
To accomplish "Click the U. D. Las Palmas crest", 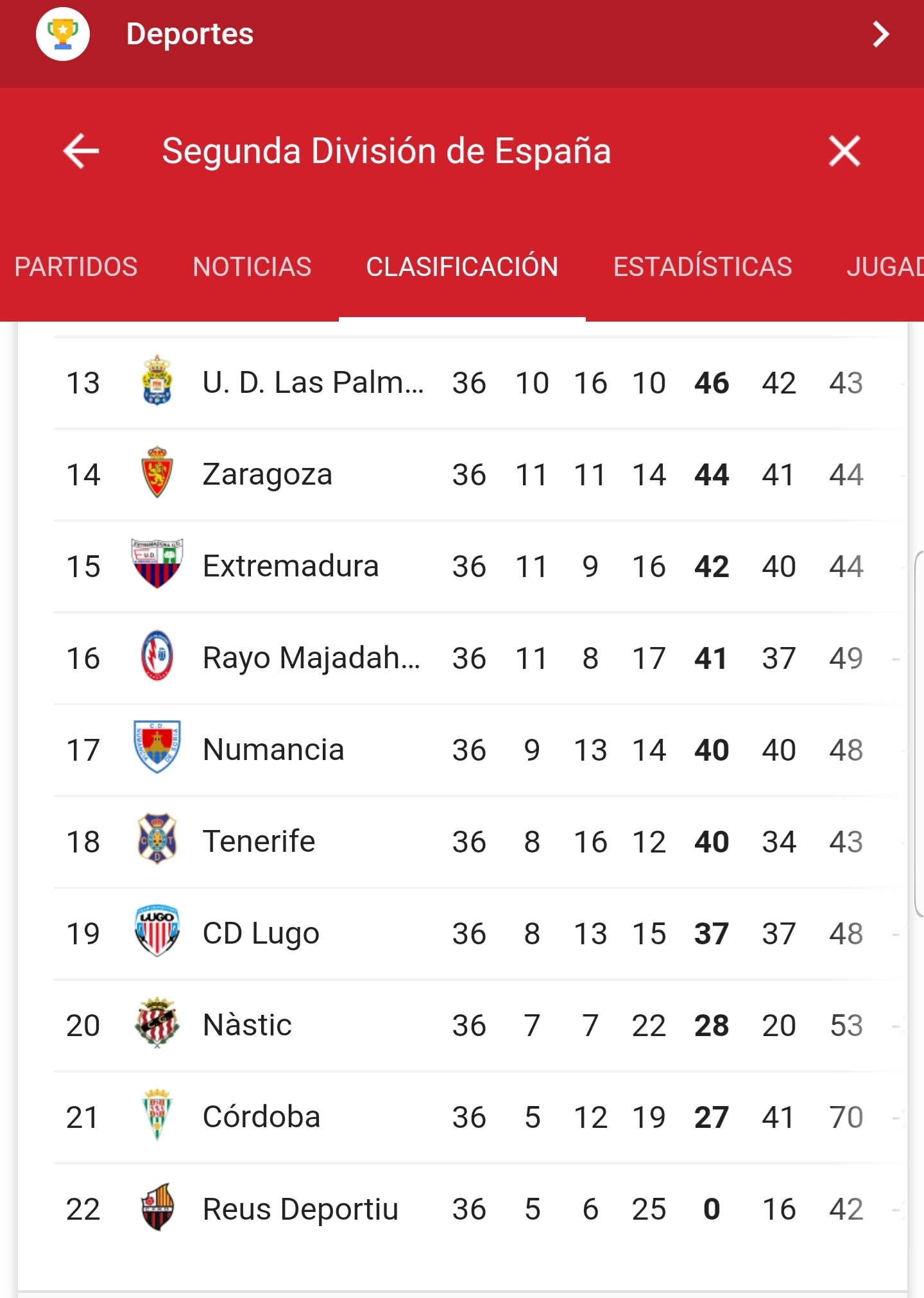I will (x=157, y=380).
